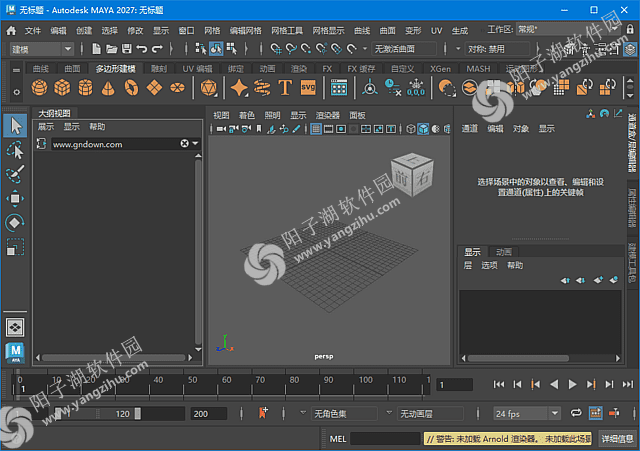This screenshot has height=451, width=640.
Task: Play the animation backwards
Action: (x=554, y=384)
